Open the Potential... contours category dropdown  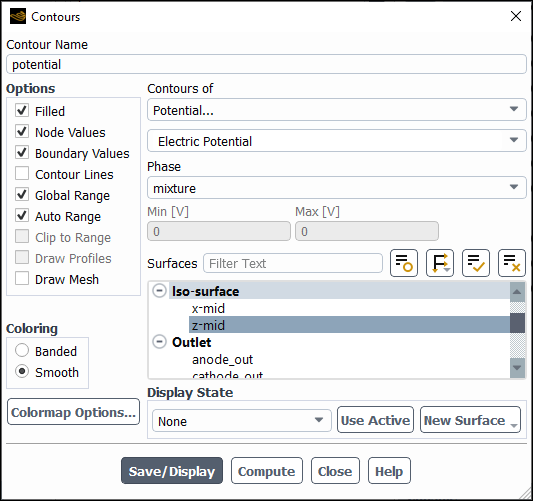[x=337, y=110]
